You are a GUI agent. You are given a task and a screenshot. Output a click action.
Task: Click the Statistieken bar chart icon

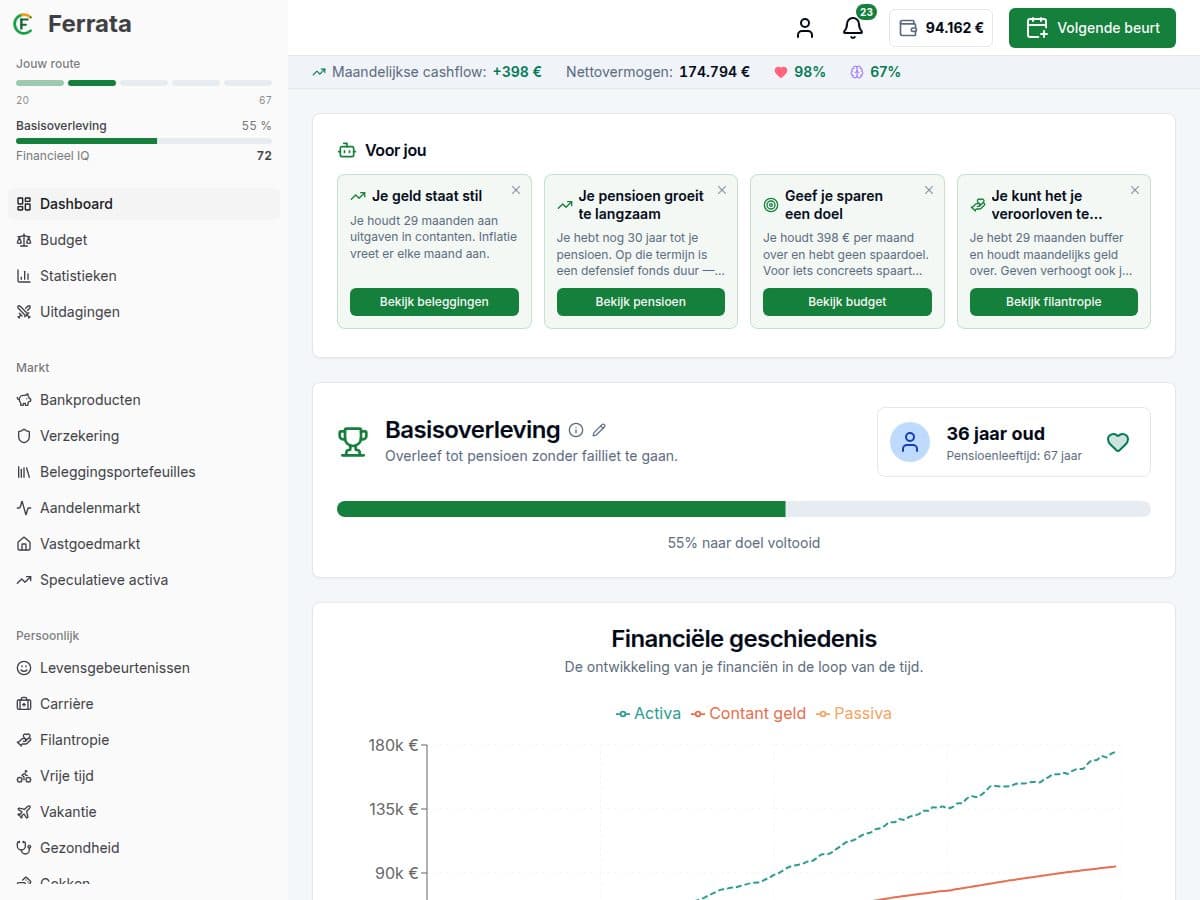(x=24, y=276)
